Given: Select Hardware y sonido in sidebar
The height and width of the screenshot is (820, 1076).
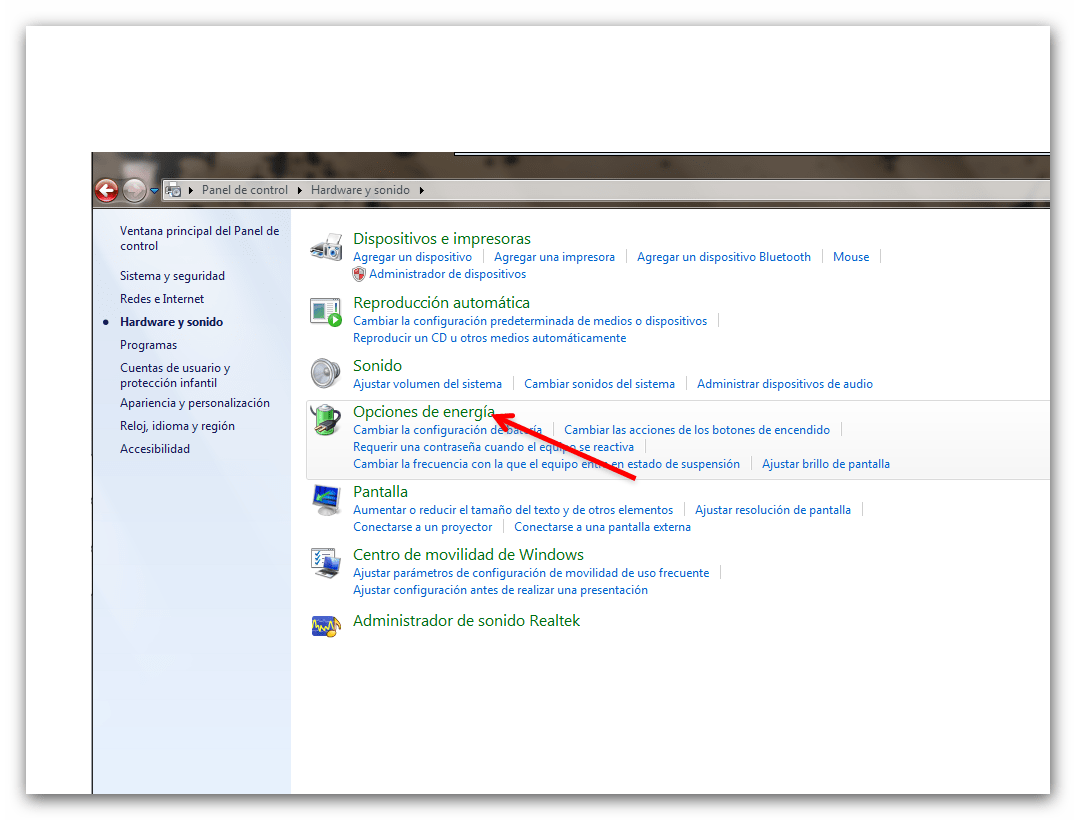Looking at the screenshot, I should pyautogui.click(x=172, y=322).
